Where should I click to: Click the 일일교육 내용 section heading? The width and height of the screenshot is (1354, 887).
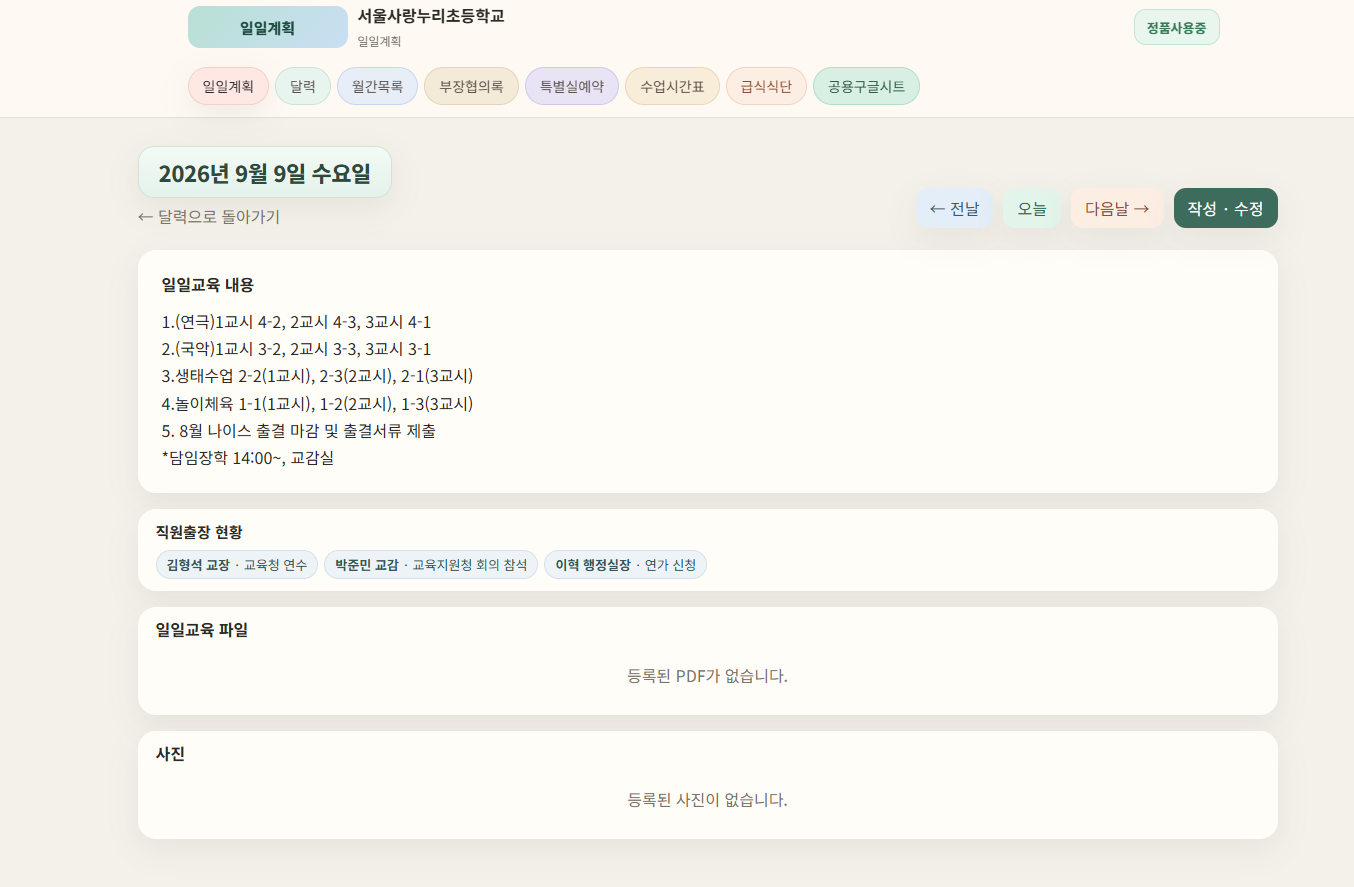[x=208, y=284]
